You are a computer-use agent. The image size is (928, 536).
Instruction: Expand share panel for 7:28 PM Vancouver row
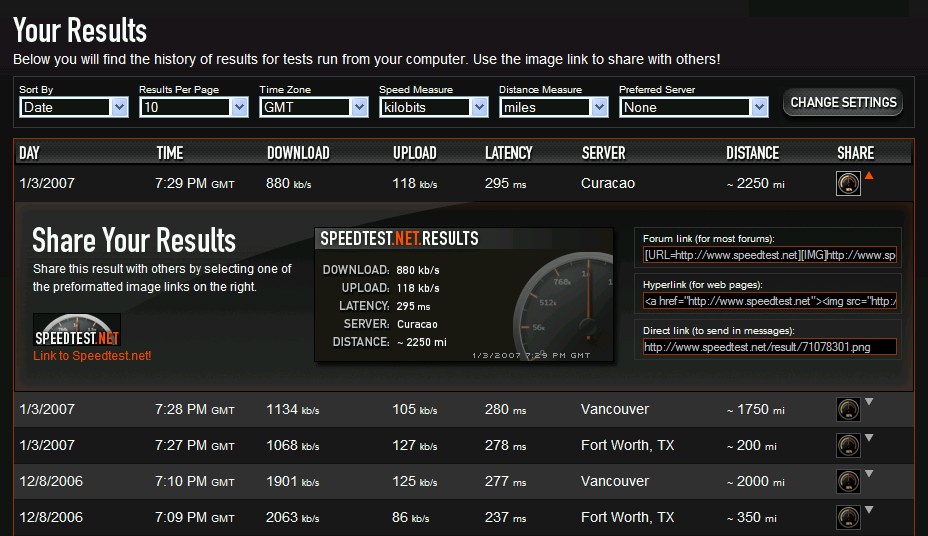869,402
